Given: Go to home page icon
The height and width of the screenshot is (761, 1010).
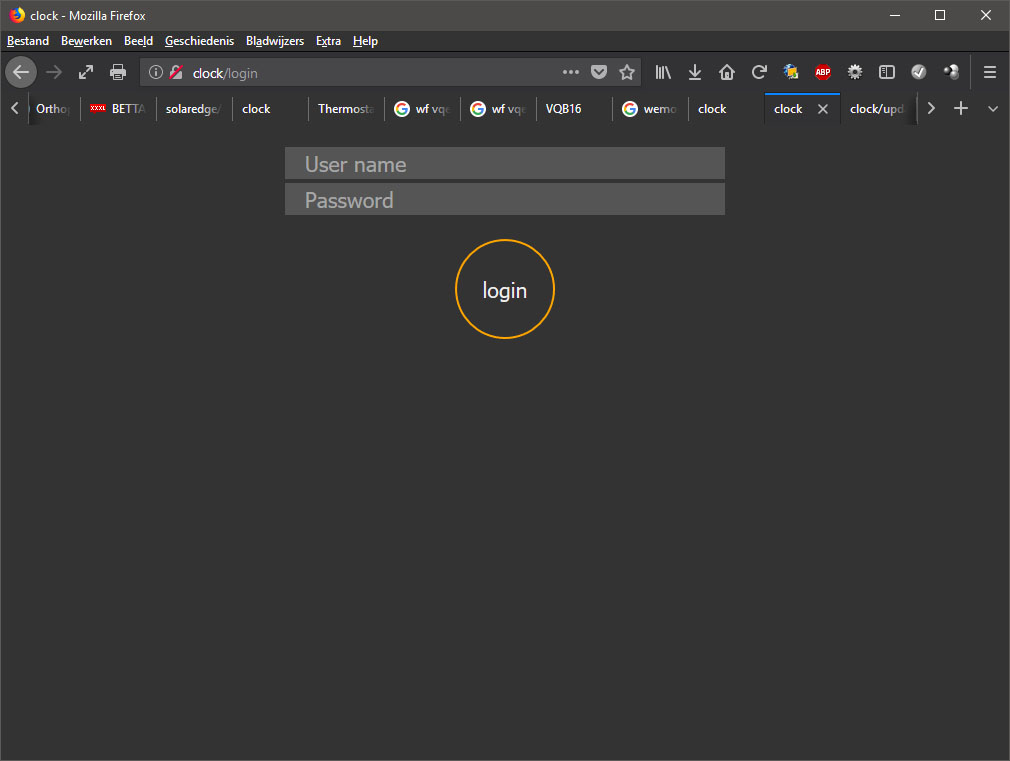Looking at the screenshot, I should [727, 72].
